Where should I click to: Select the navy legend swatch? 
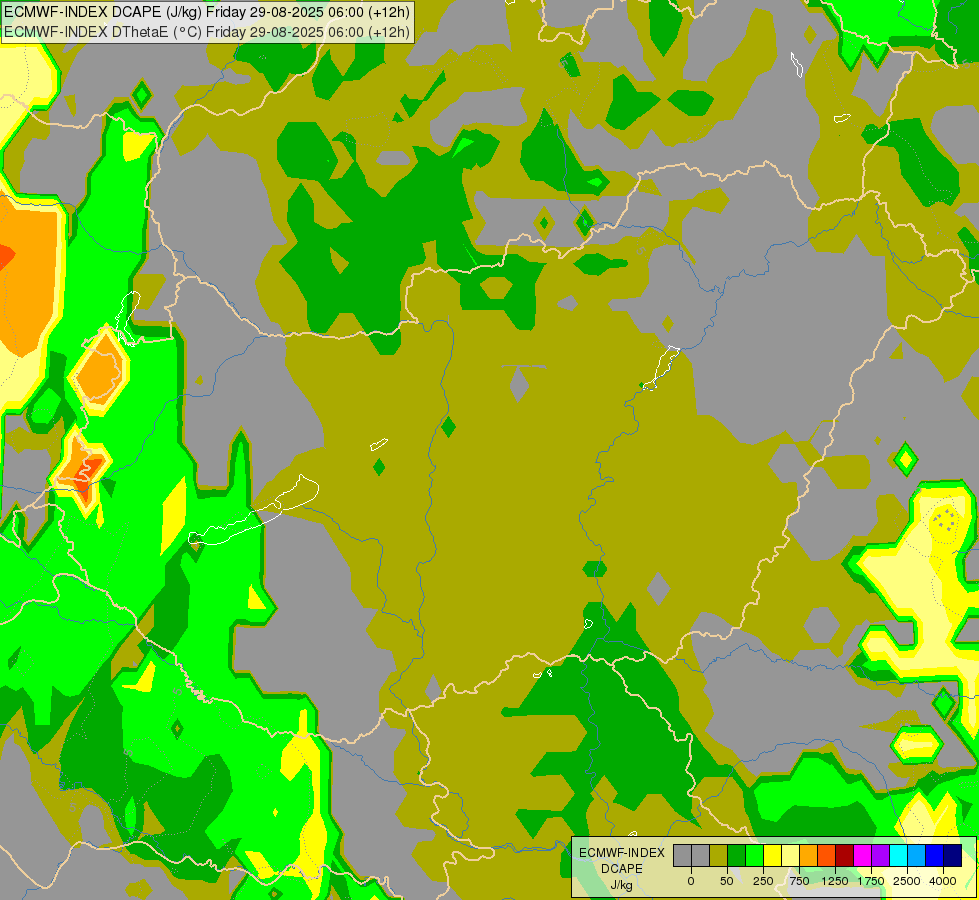953,855
